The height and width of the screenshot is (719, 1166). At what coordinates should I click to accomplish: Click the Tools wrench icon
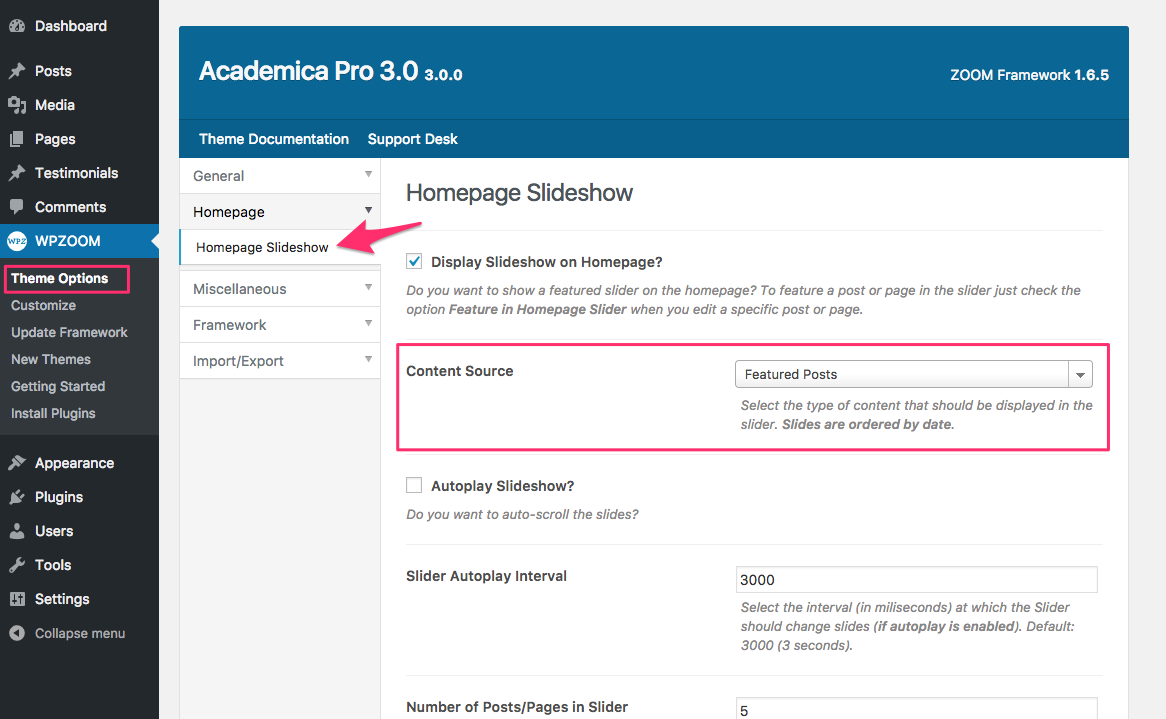(x=17, y=565)
